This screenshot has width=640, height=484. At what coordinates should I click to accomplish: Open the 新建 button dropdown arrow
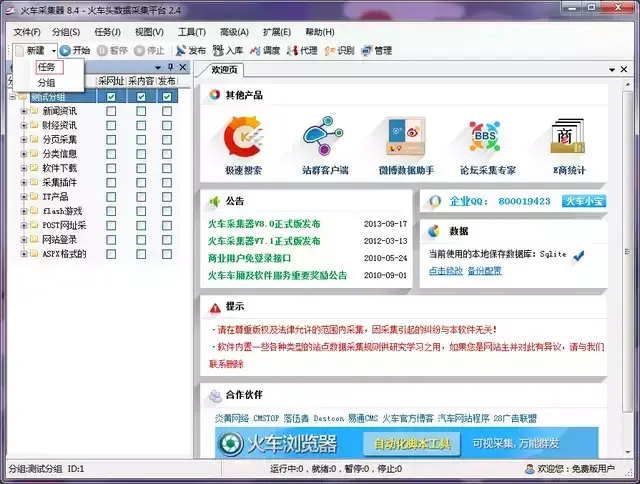(53, 51)
